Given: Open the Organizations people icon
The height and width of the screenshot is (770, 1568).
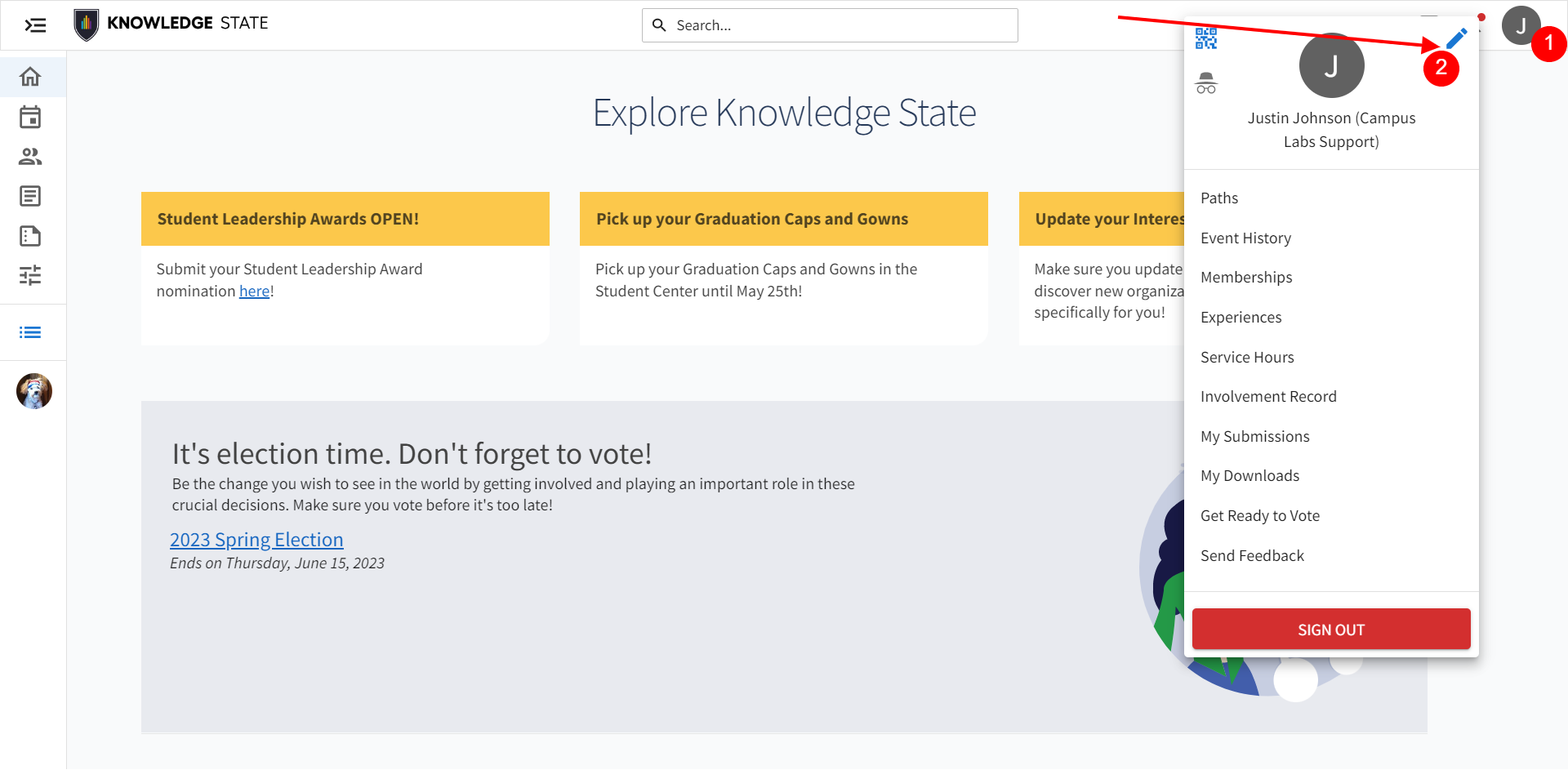Looking at the screenshot, I should [x=30, y=157].
